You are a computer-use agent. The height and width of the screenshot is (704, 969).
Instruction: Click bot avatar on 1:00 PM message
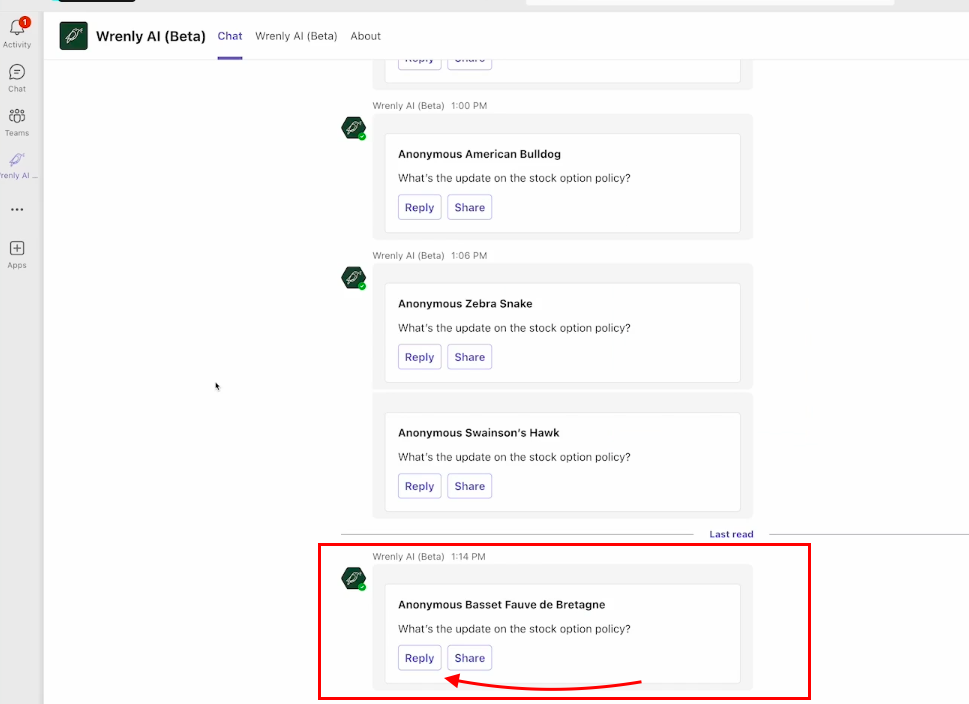[x=353, y=128]
